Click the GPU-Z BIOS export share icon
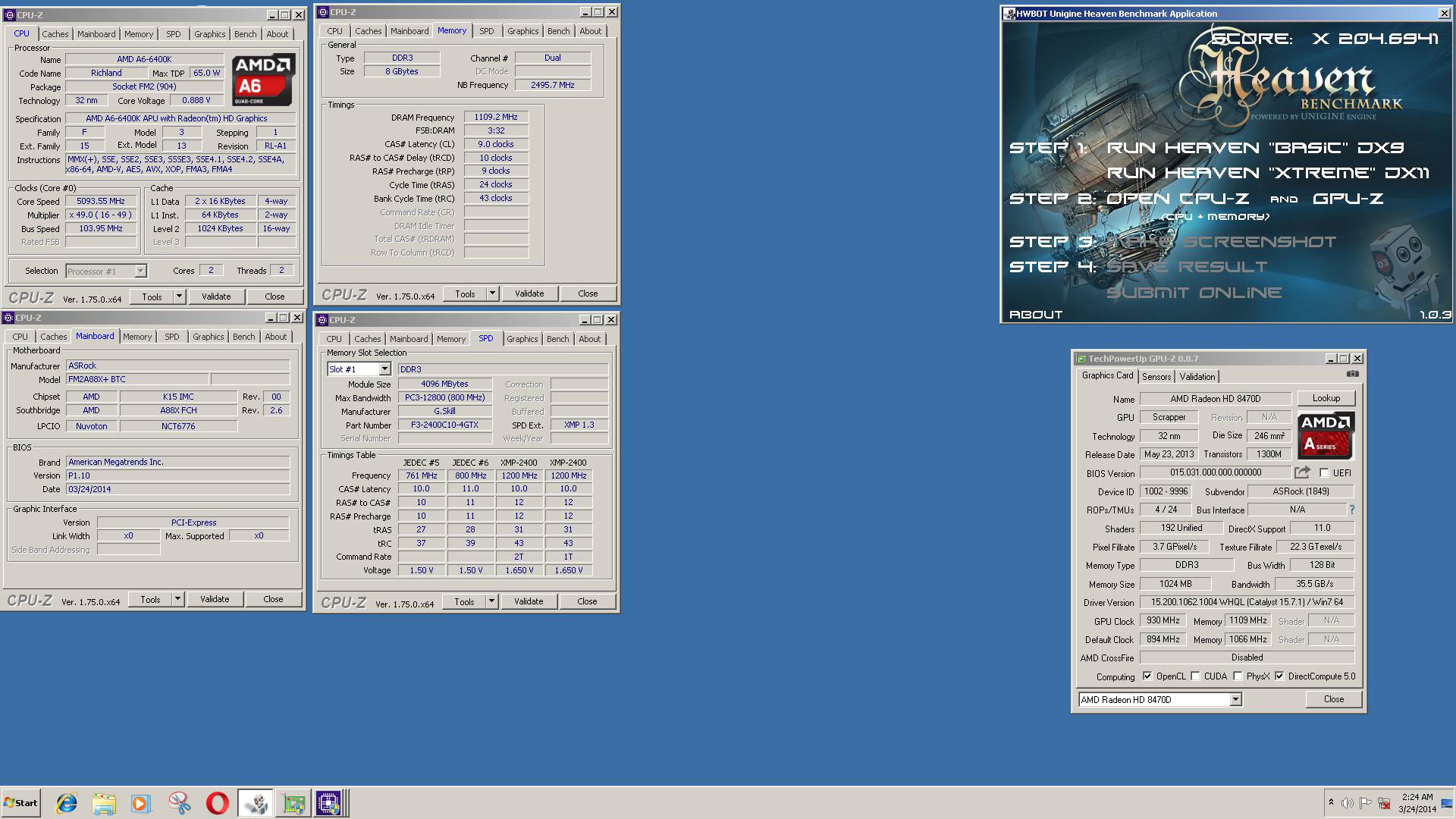The width and height of the screenshot is (1456, 819). (1302, 472)
